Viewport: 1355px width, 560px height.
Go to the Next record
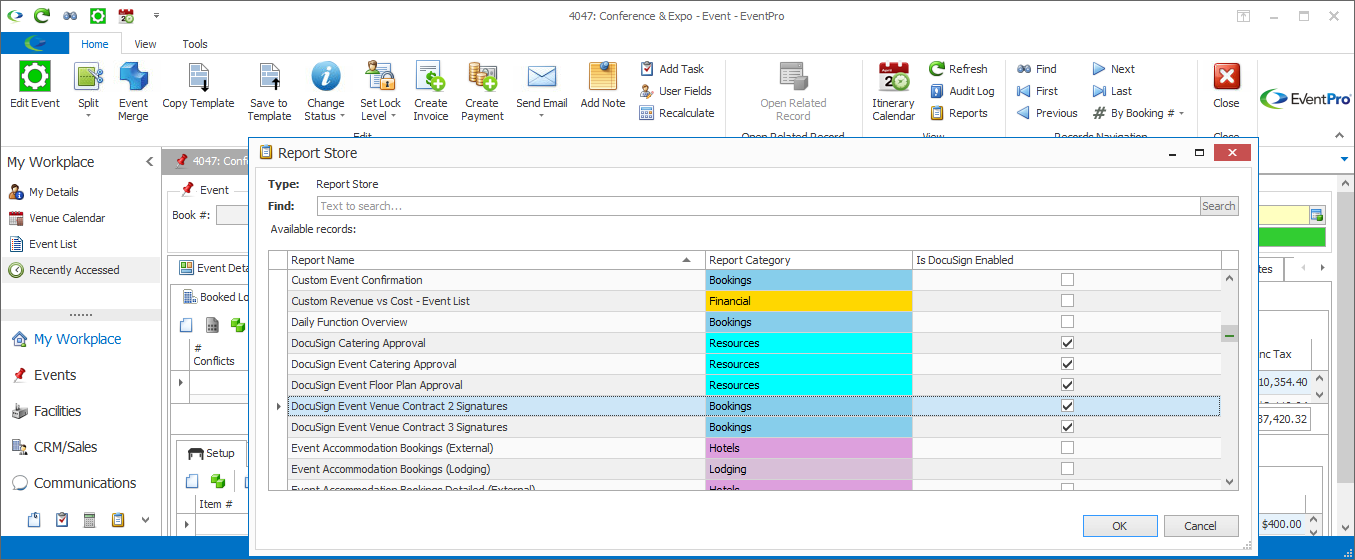[1113, 69]
